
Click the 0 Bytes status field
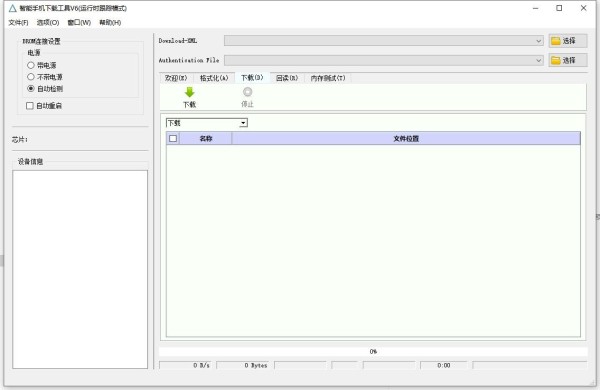[x=243, y=366]
